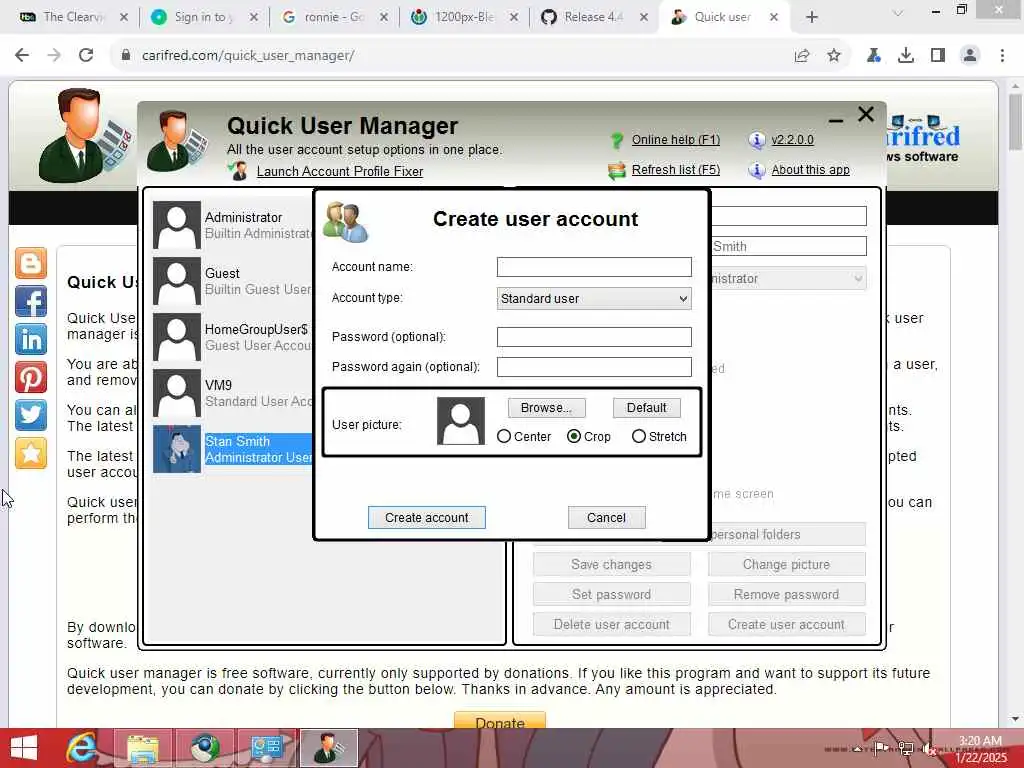Open the About this app link
This screenshot has height=768, width=1024.
point(810,170)
